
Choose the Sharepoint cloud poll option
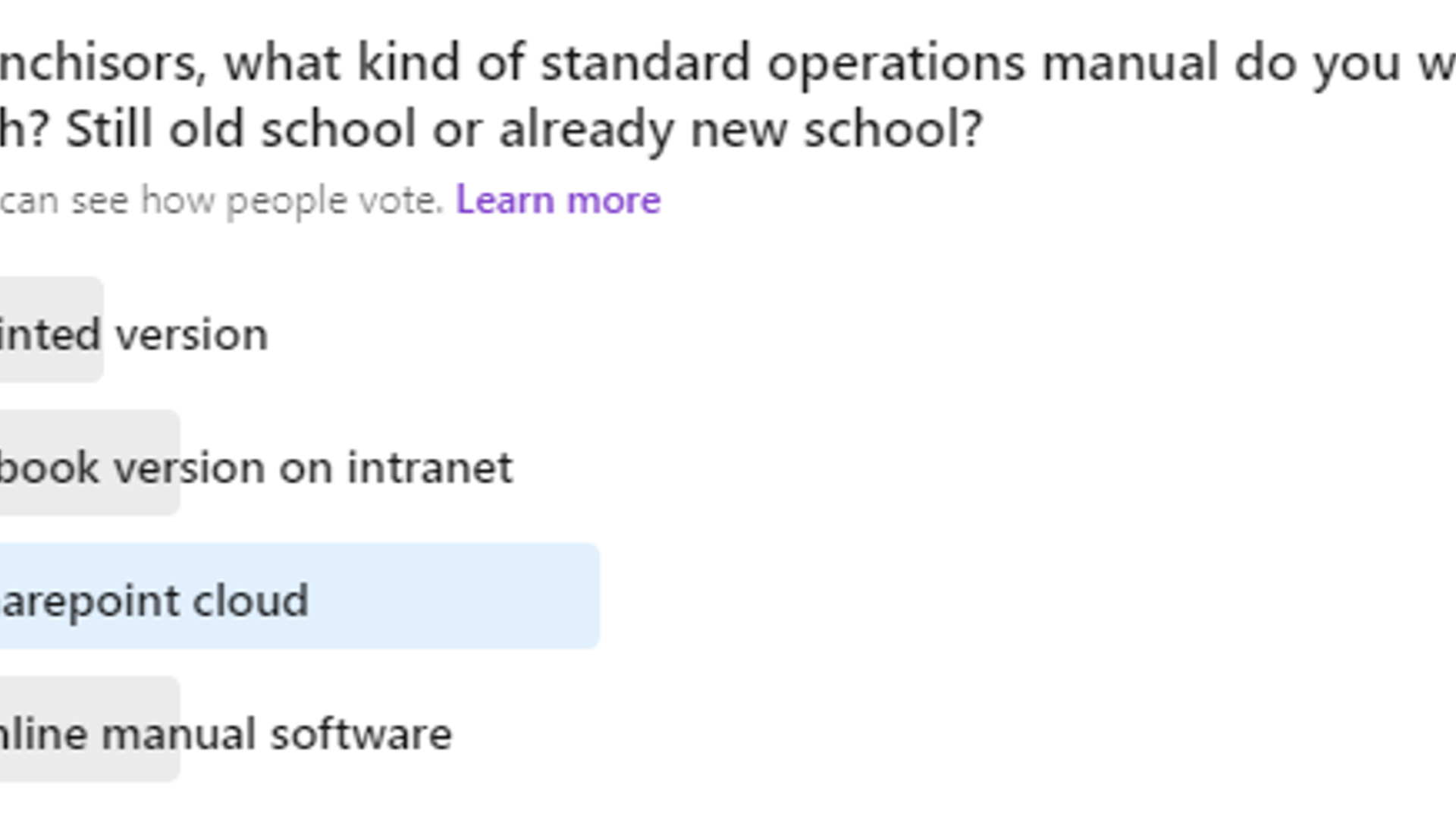coord(155,601)
